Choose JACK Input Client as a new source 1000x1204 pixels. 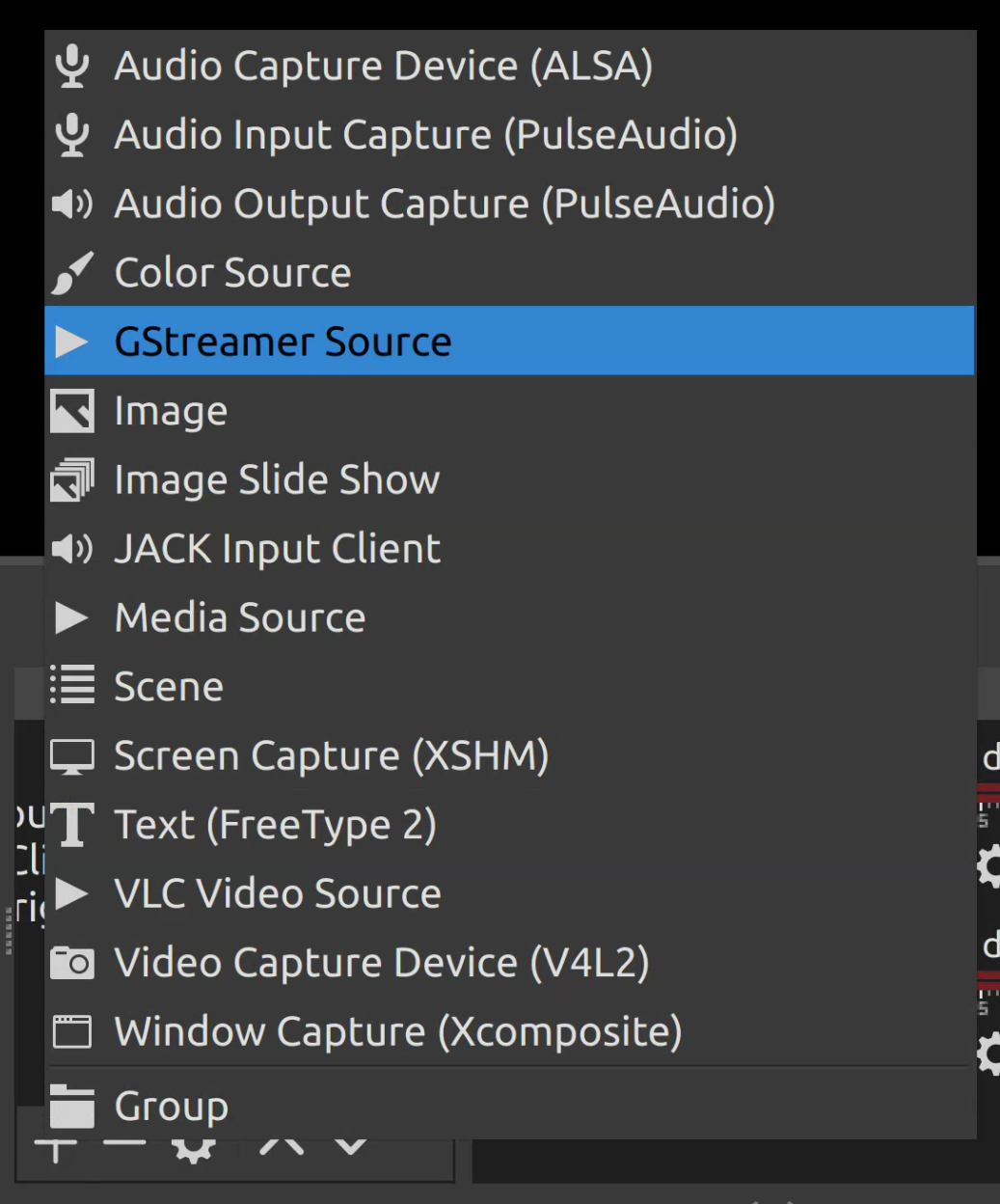[277, 549]
